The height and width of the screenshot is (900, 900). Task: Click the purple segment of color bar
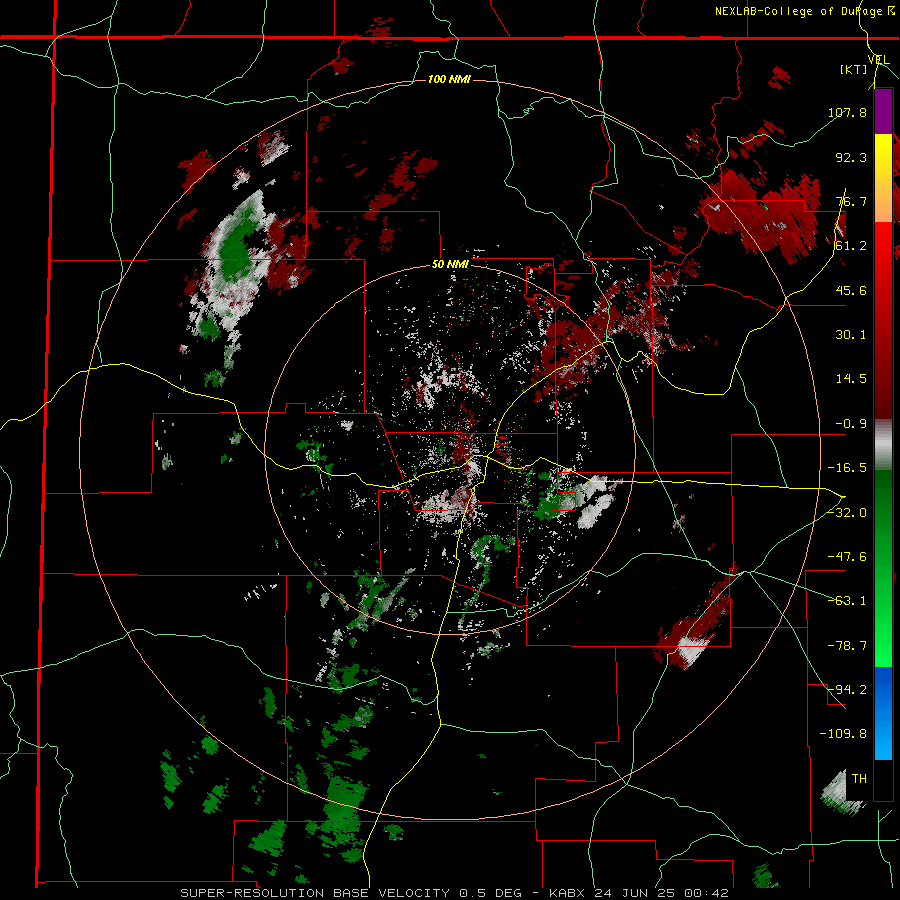coord(883,111)
